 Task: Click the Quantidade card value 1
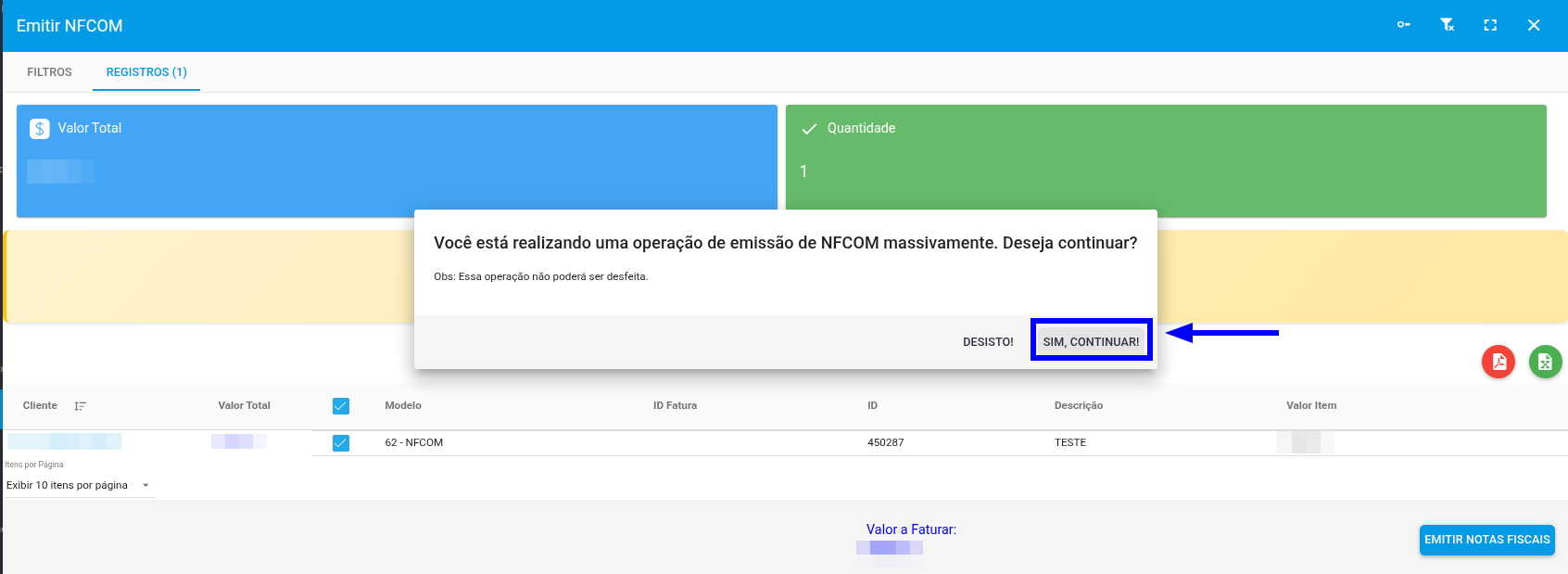803,172
